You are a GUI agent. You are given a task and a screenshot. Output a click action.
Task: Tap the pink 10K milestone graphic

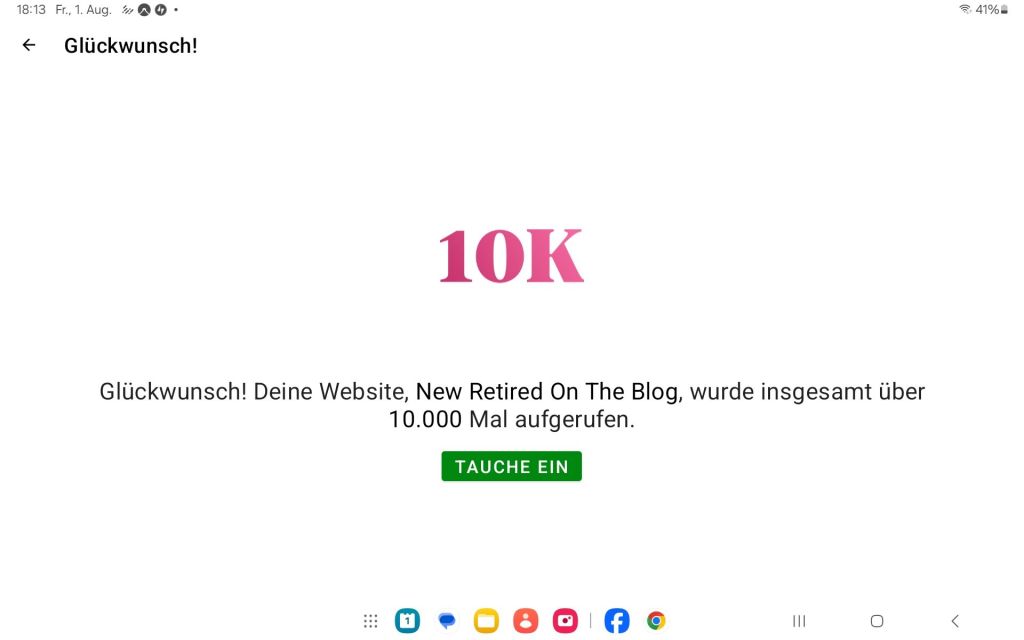511,255
